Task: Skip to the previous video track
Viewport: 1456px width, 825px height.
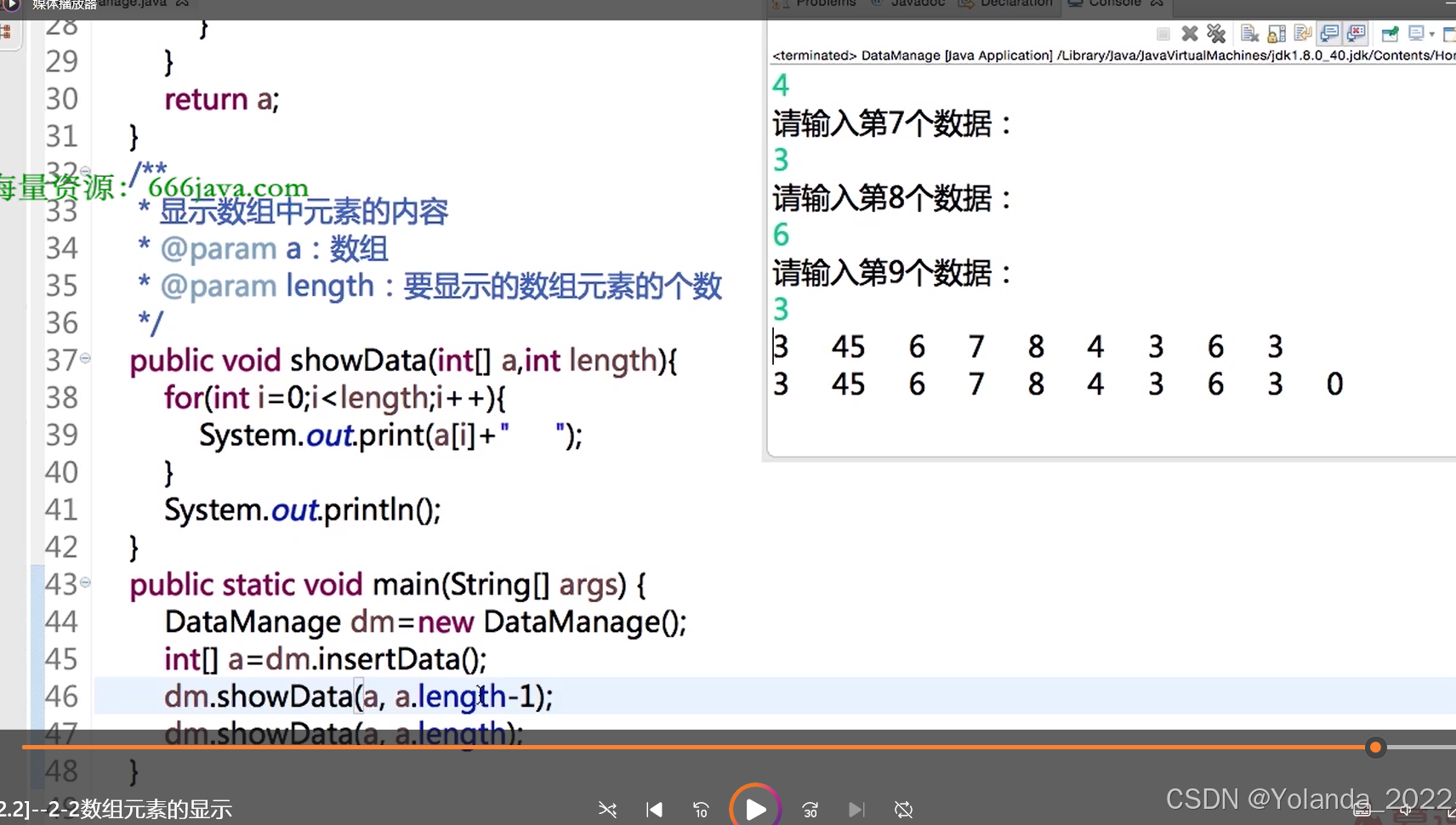Action: tap(654, 810)
